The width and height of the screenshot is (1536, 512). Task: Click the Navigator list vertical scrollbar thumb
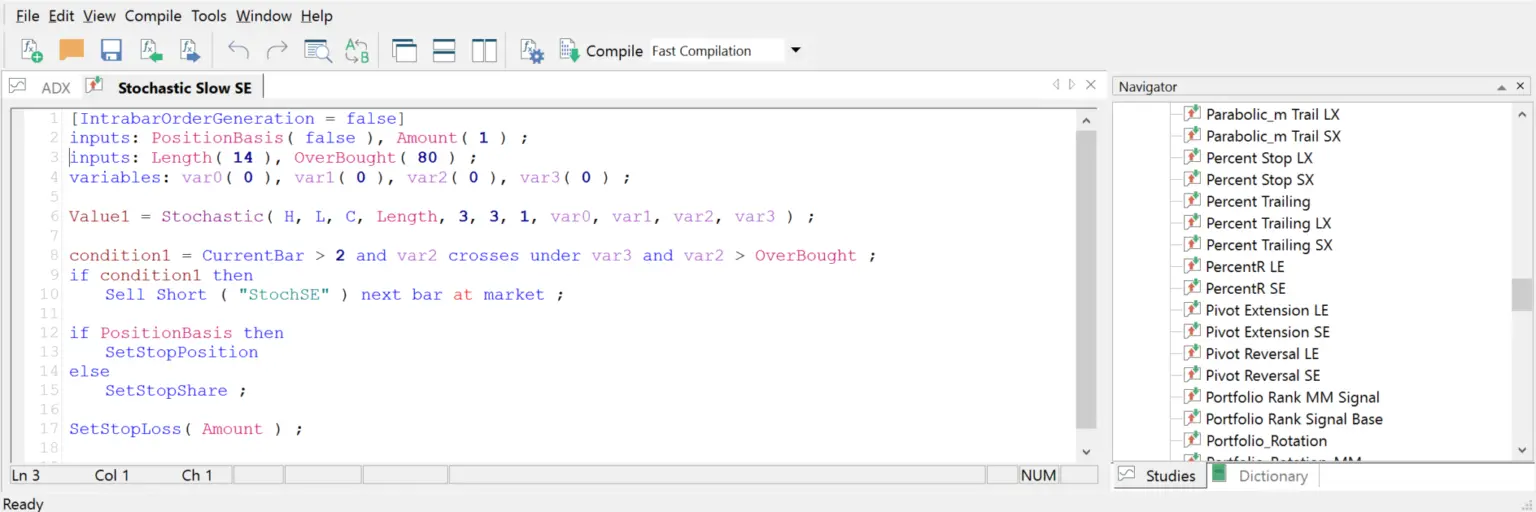tap(1521, 295)
